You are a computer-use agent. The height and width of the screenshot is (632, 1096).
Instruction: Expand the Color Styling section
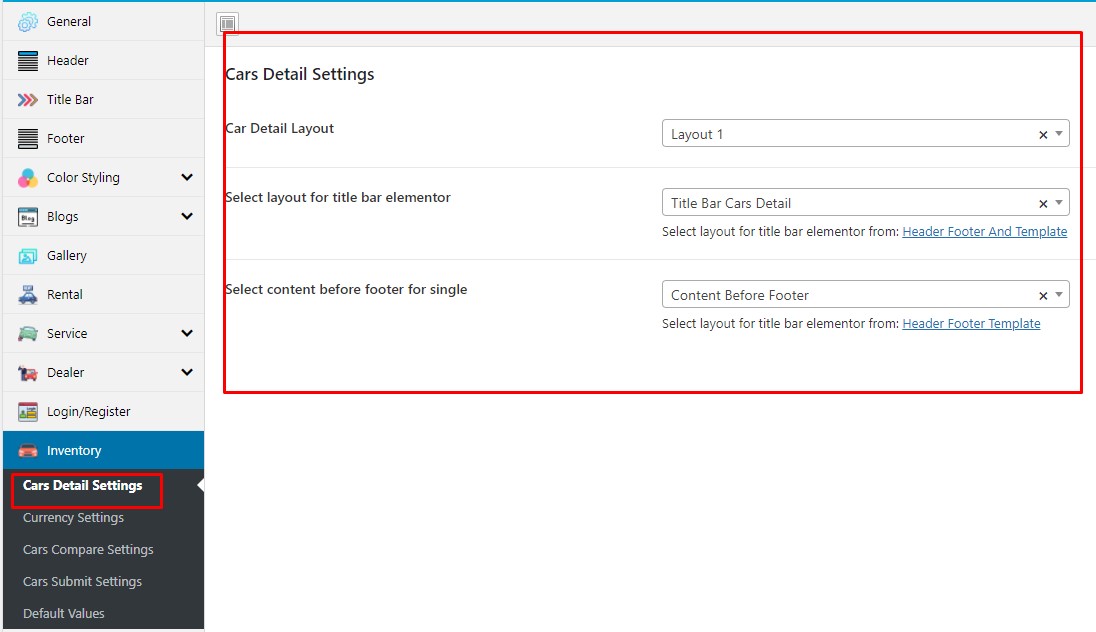point(187,178)
